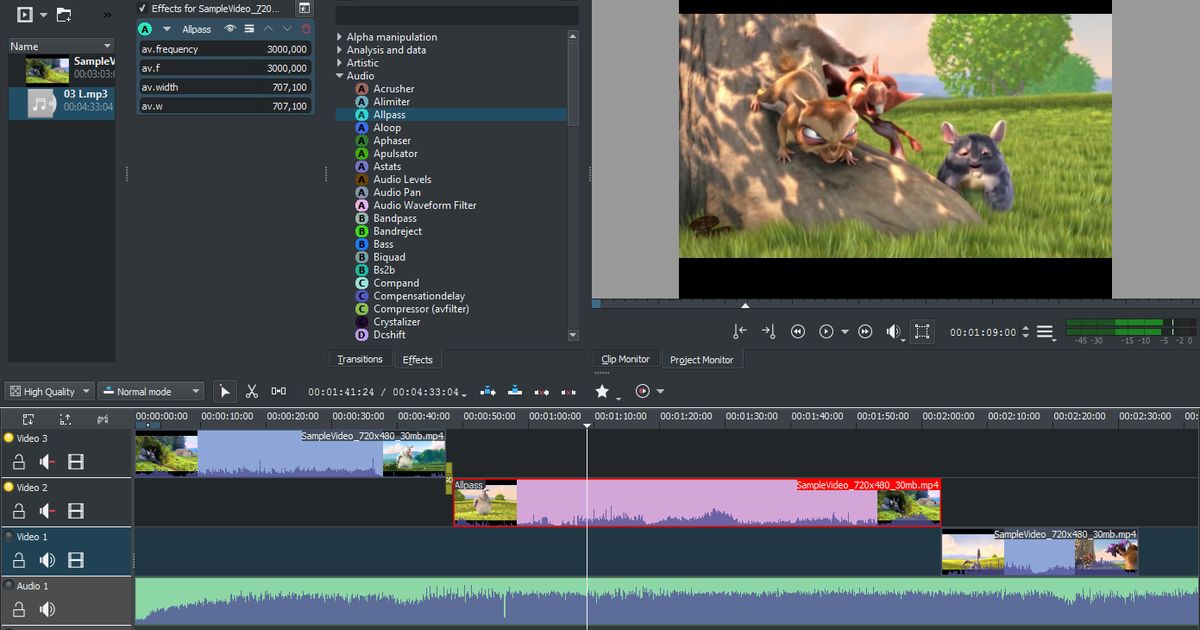Click the favorite effects star icon
The width and height of the screenshot is (1200, 630).
pos(602,391)
